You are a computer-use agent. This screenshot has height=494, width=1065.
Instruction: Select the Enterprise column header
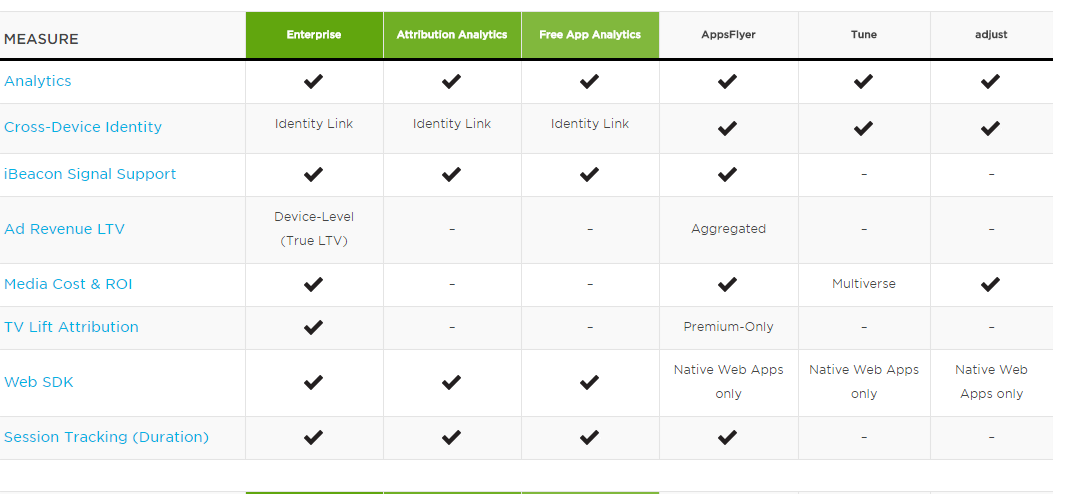pos(314,35)
